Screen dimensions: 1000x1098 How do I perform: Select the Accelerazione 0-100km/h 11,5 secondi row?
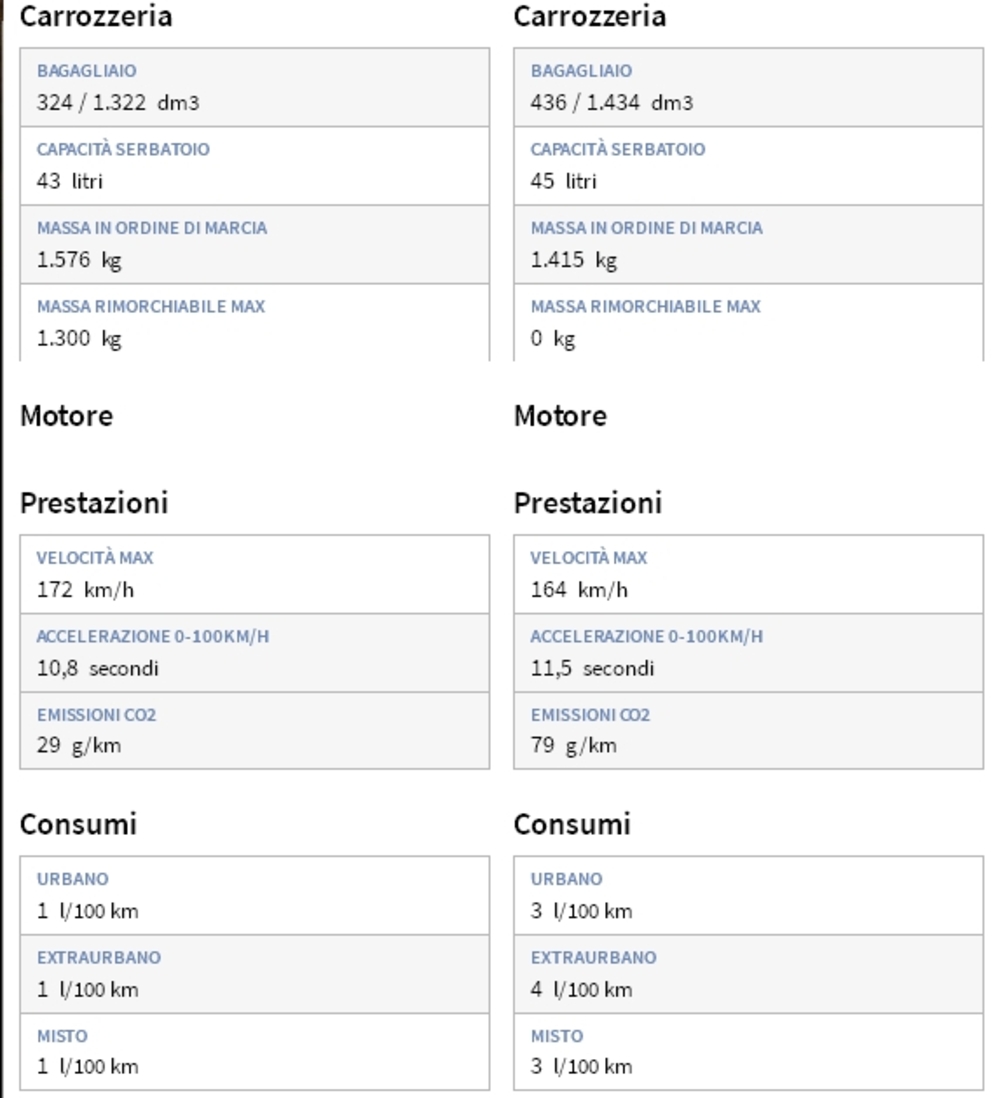pyautogui.click(x=749, y=653)
